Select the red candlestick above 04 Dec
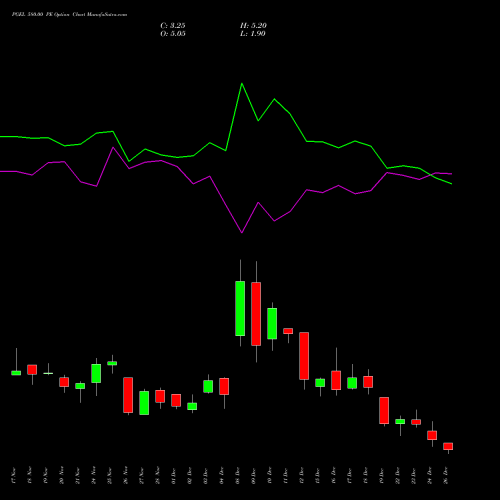This screenshot has height=500, width=500. click(x=224, y=386)
